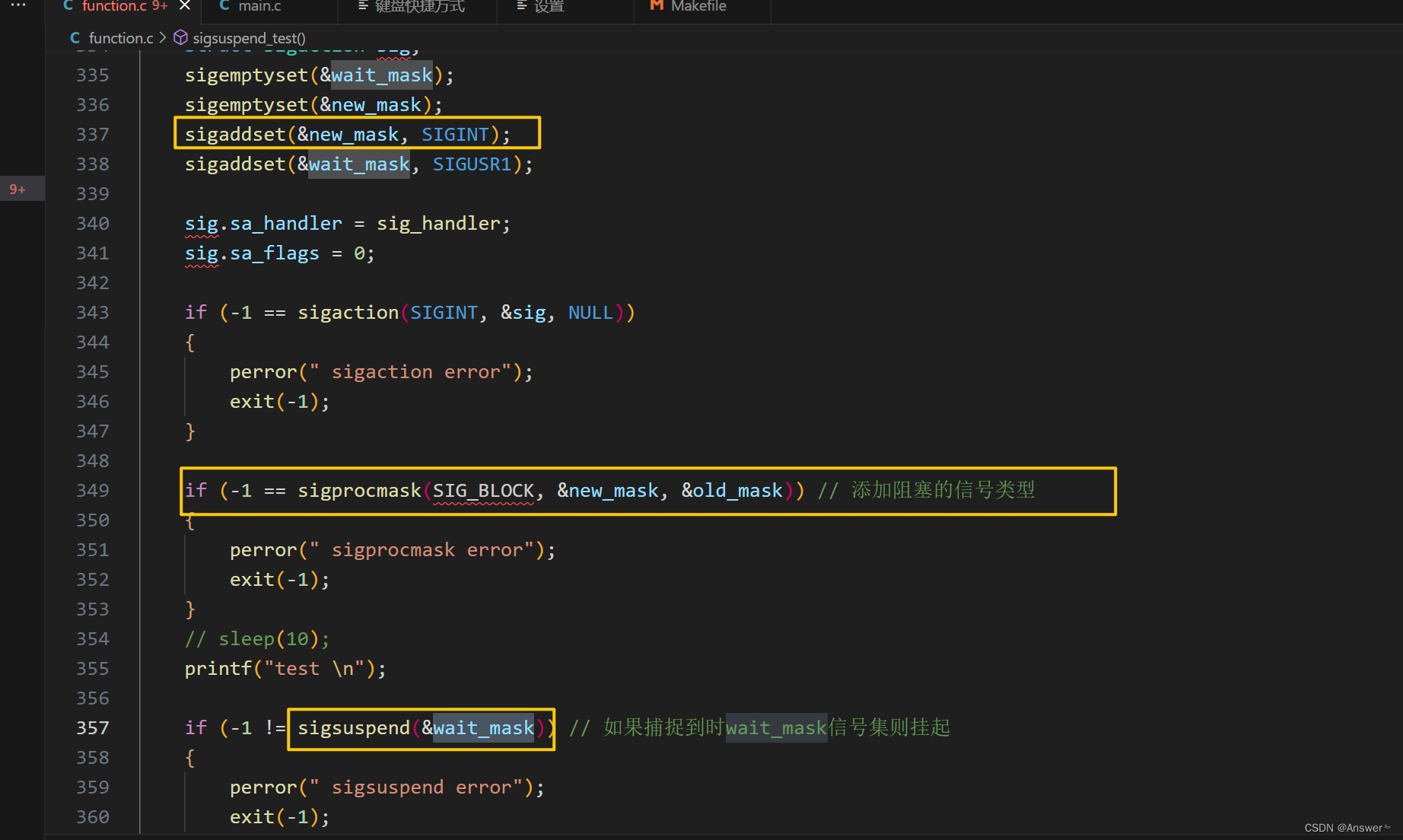Click the C file icon on main.c tab
1403x840 pixels.
[224, 6]
